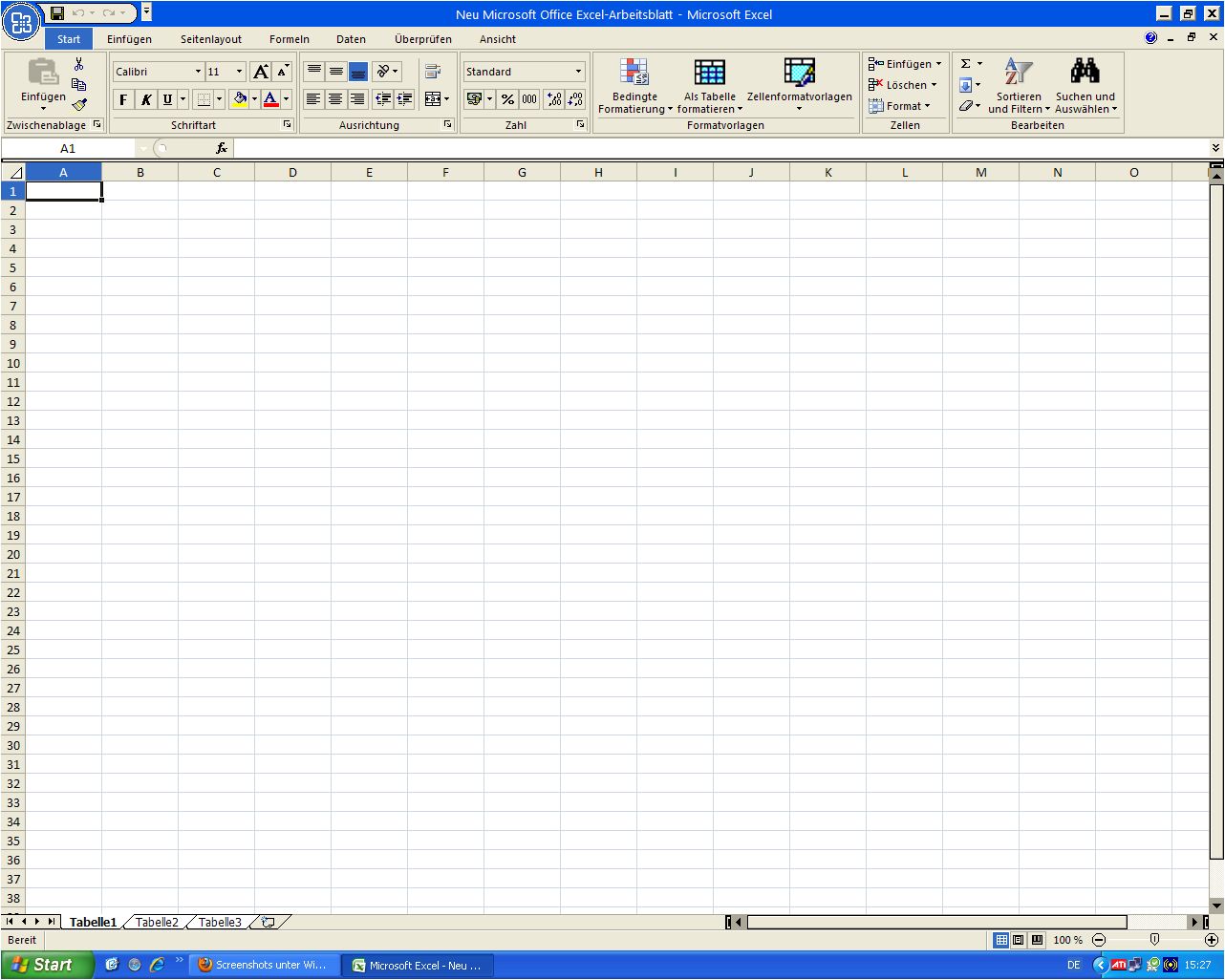This screenshot has height=980, width=1225.
Task: Open the font size 11 dropdown
Action: pyautogui.click(x=239, y=72)
